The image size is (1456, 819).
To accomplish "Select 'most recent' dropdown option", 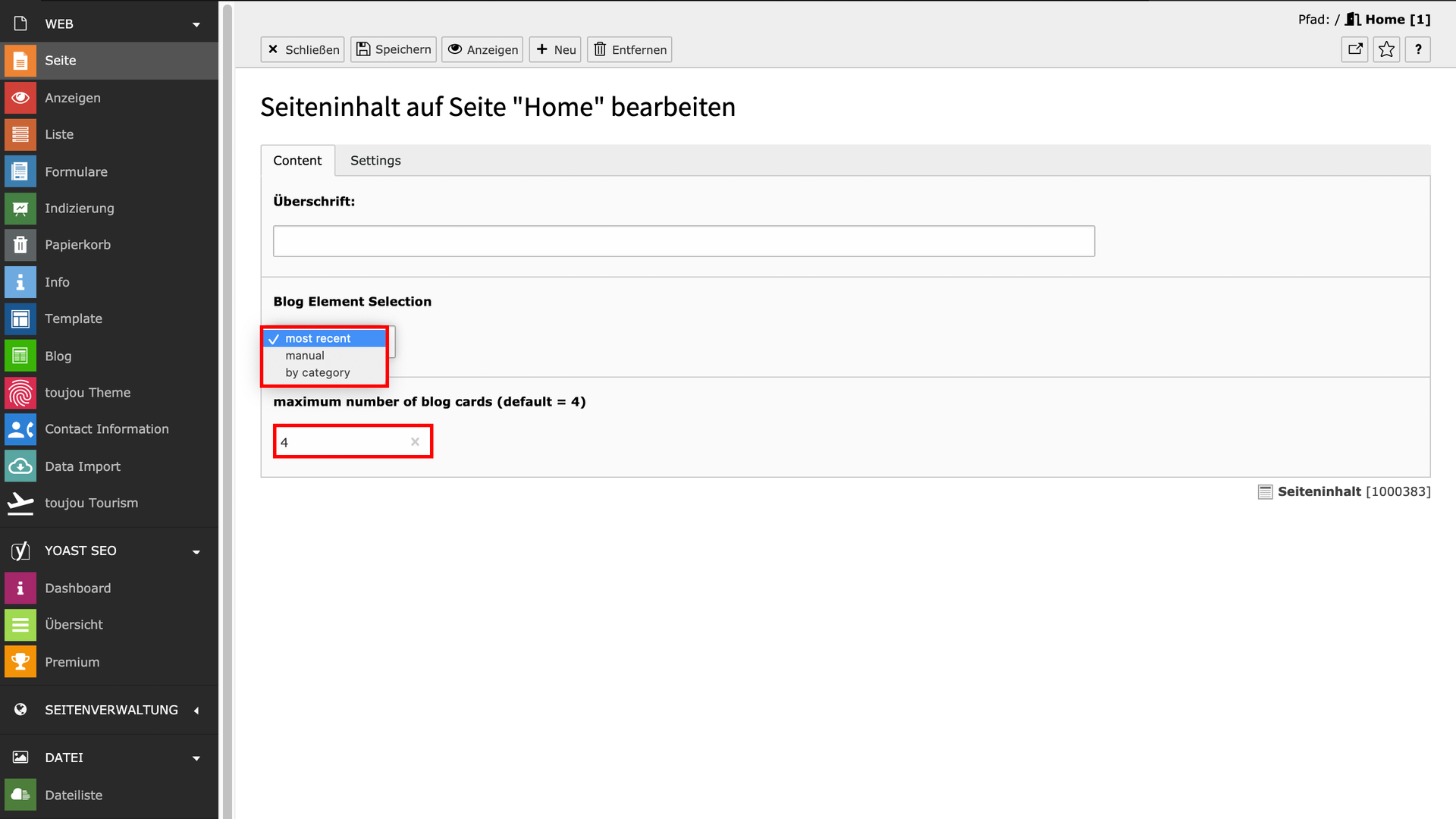I will coord(318,338).
